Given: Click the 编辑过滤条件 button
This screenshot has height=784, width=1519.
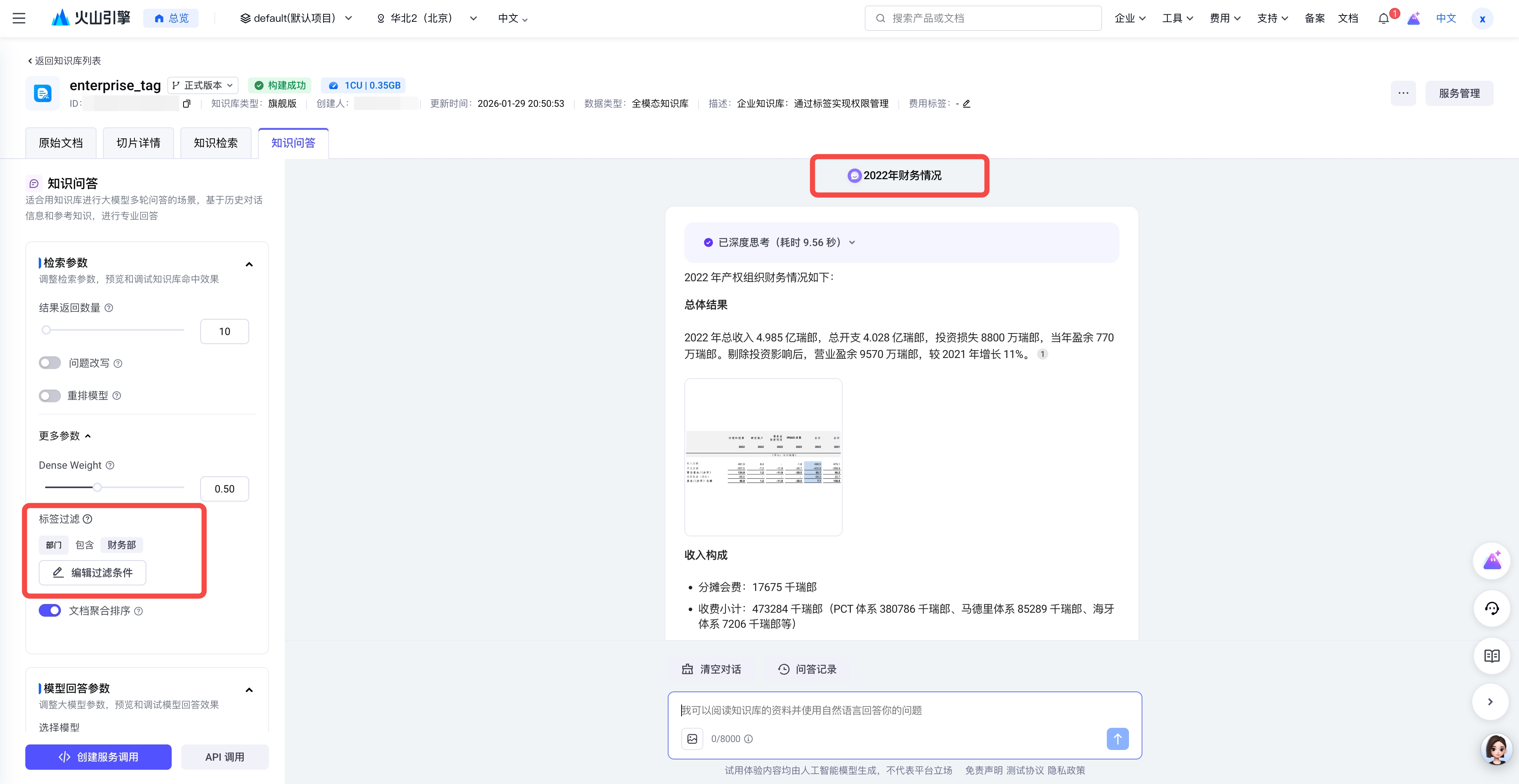Looking at the screenshot, I should coord(93,572).
